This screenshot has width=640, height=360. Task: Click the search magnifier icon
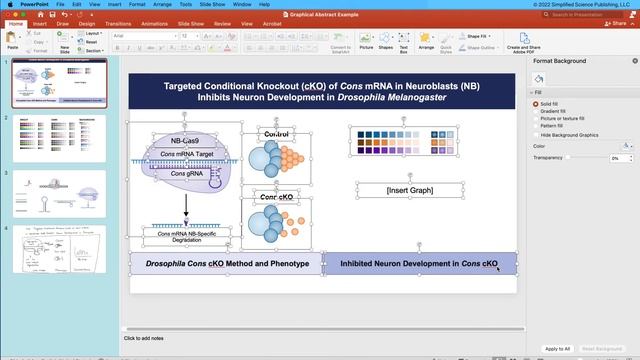(x=546, y=15)
